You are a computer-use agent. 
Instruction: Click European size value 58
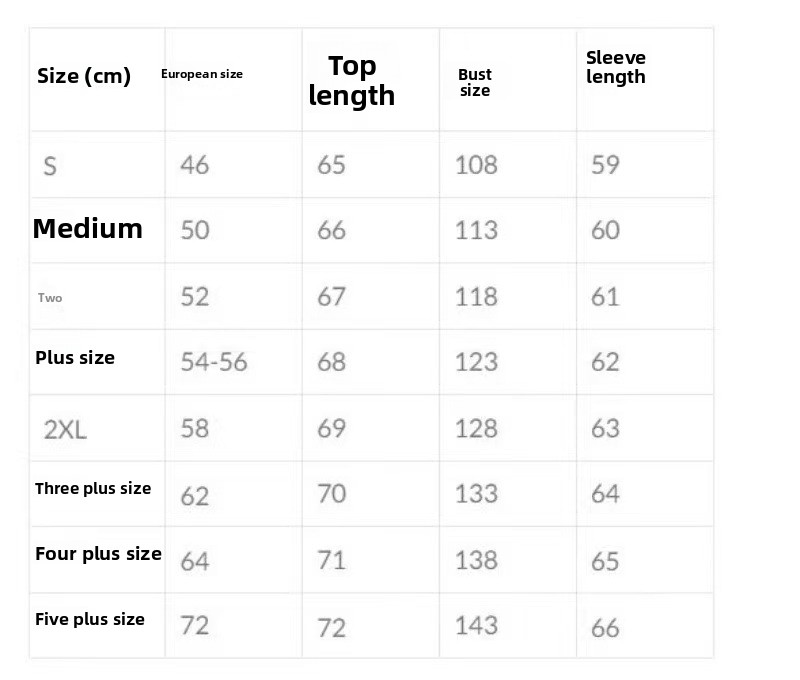click(x=194, y=428)
